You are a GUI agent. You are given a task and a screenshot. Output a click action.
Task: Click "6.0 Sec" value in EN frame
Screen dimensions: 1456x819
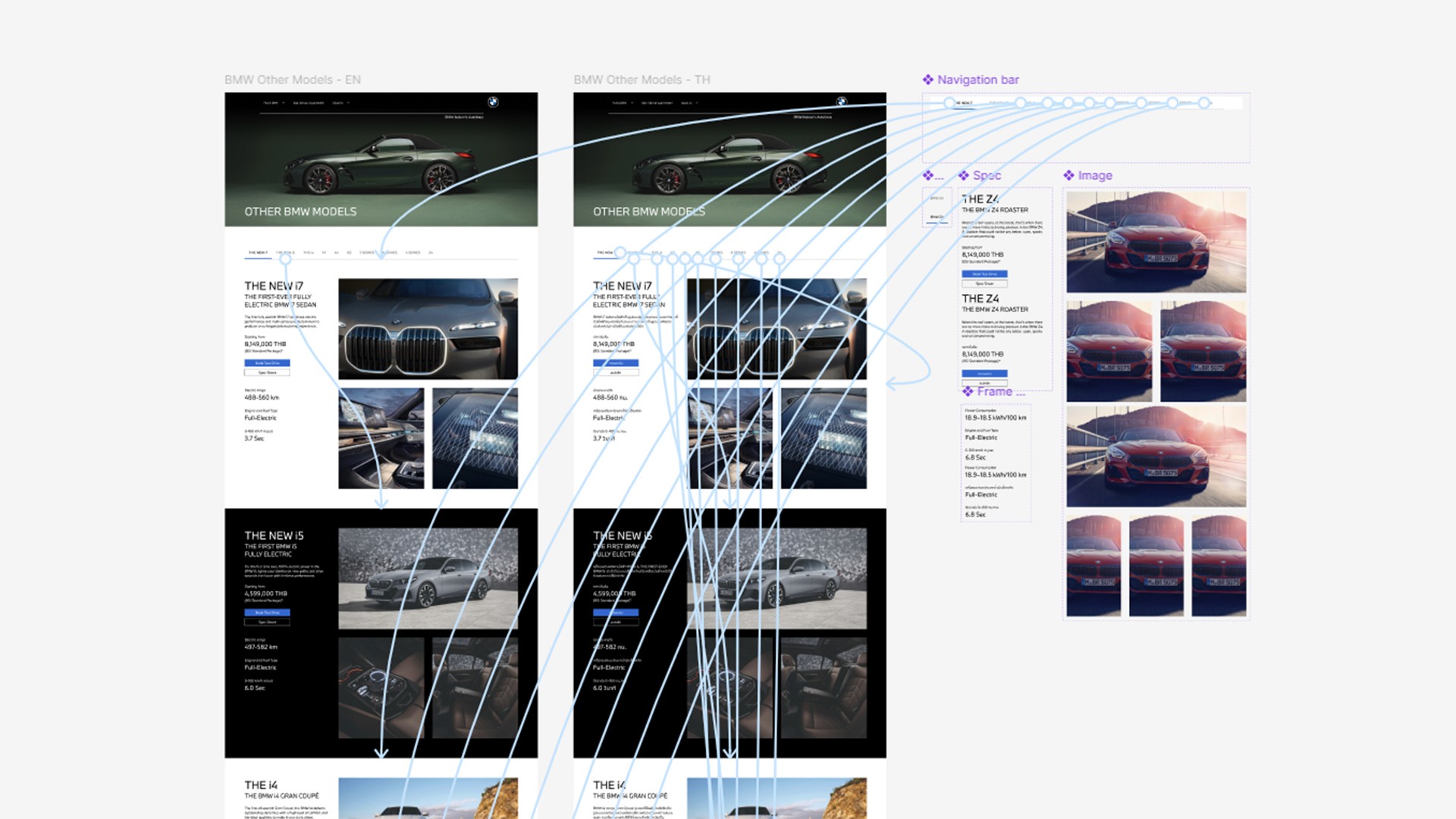pos(255,688)
